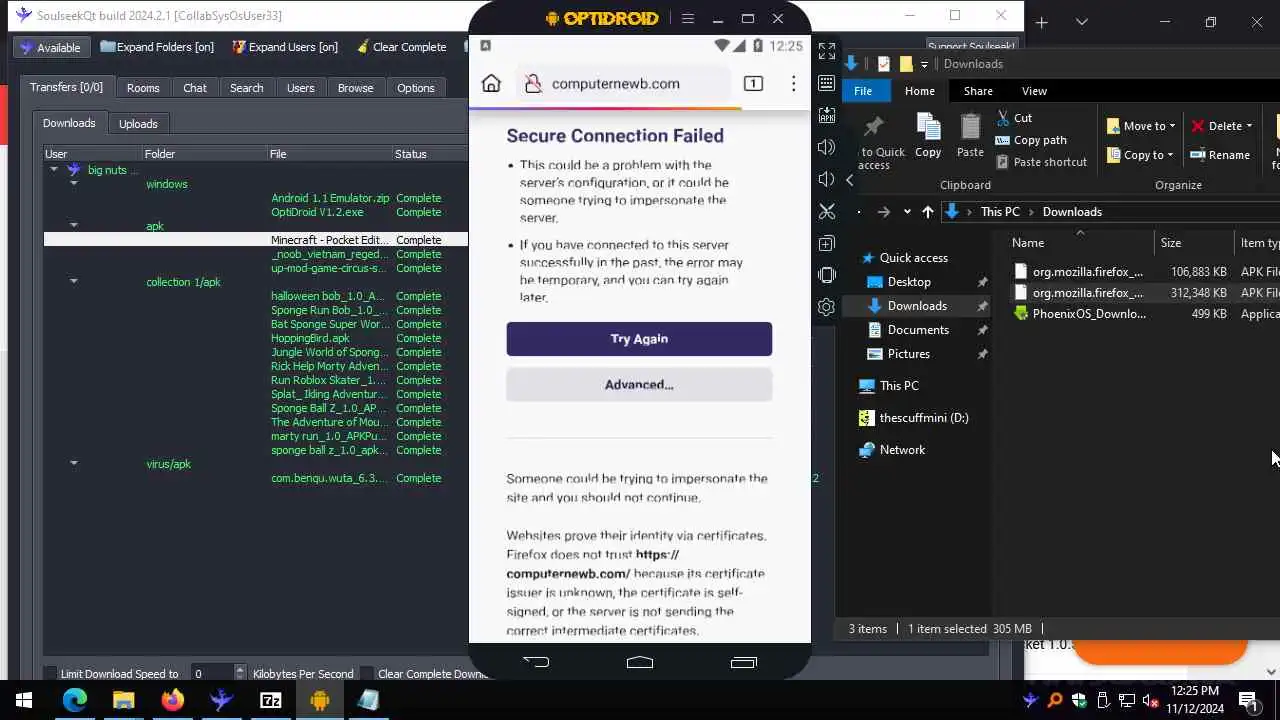Click Copy path in Explorer ribbon
The width and height of the screenshot is (1280, 720).
pos(1031,140)
